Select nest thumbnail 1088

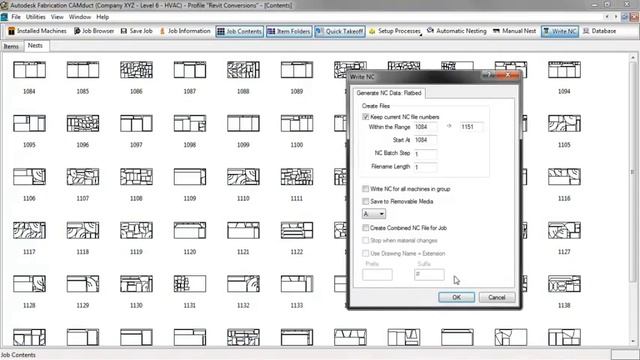point(243,70)
